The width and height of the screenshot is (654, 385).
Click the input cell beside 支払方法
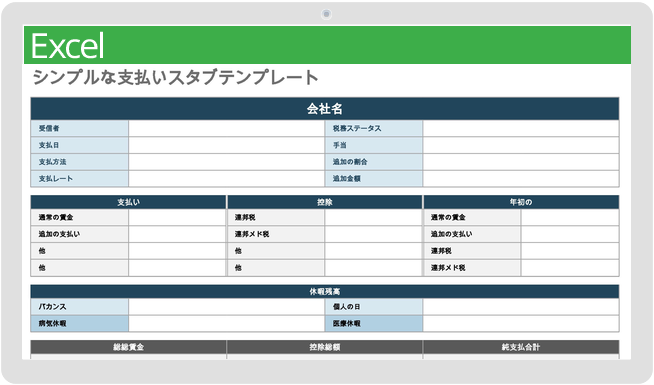pos(226,162)
